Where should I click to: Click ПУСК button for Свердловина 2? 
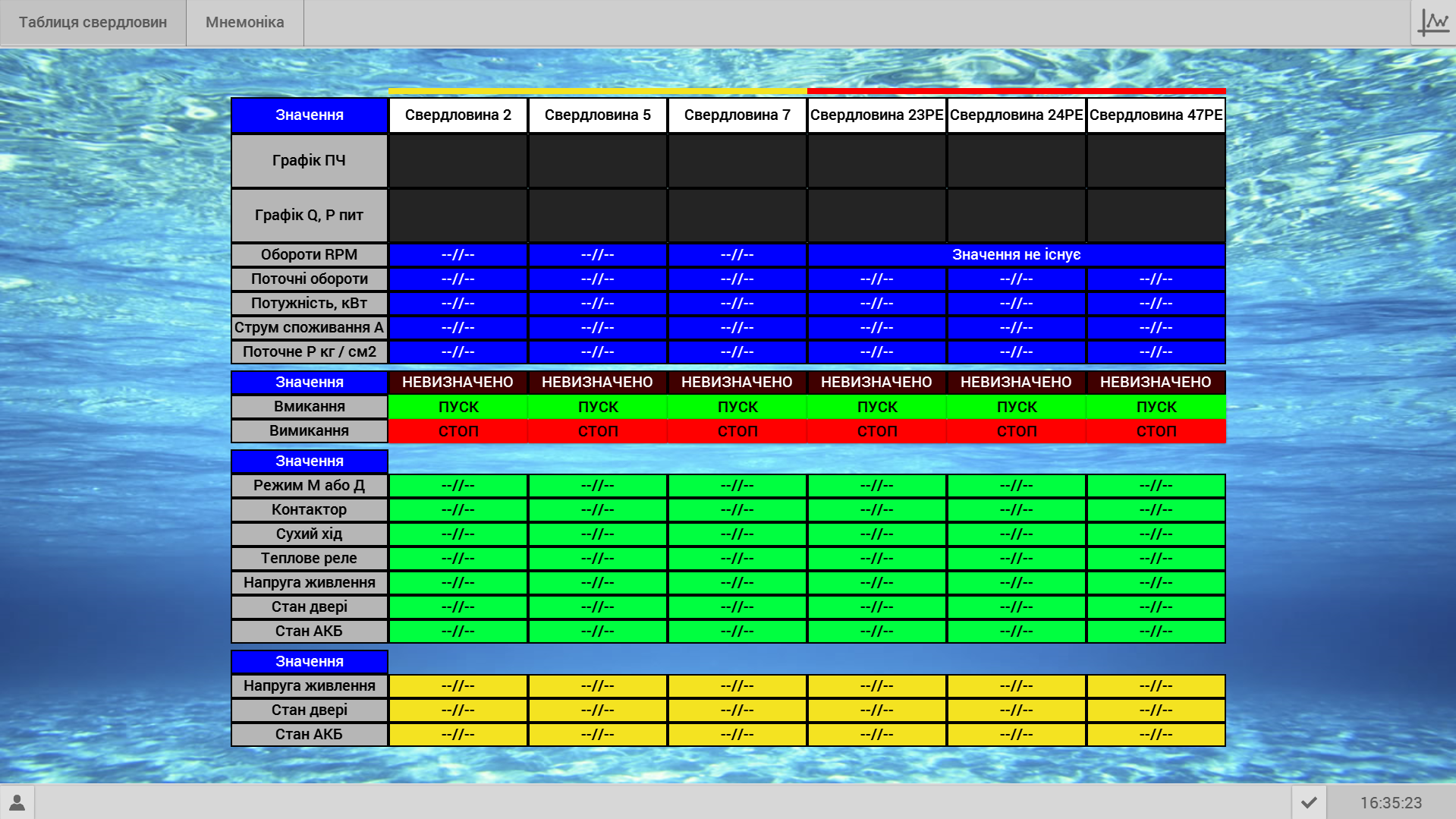point(458,407)
